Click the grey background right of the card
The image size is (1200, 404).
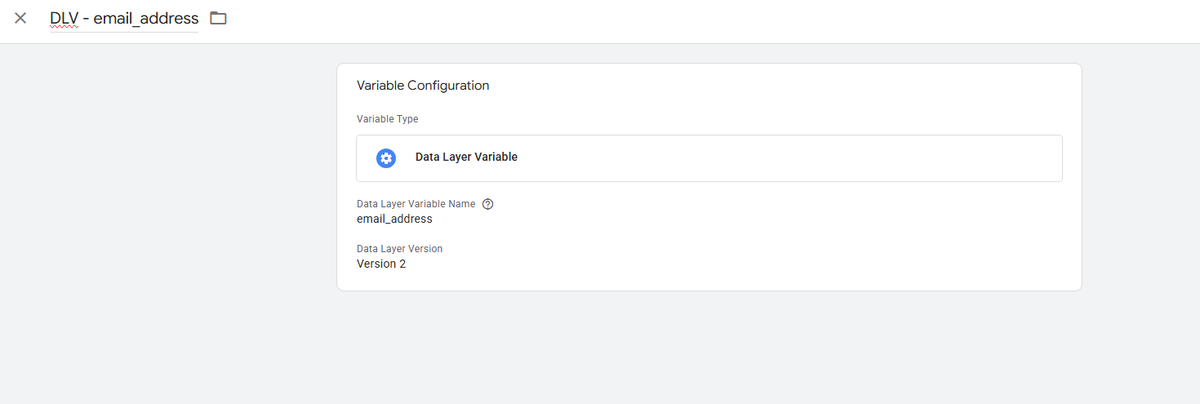(x=1140, y=200)
